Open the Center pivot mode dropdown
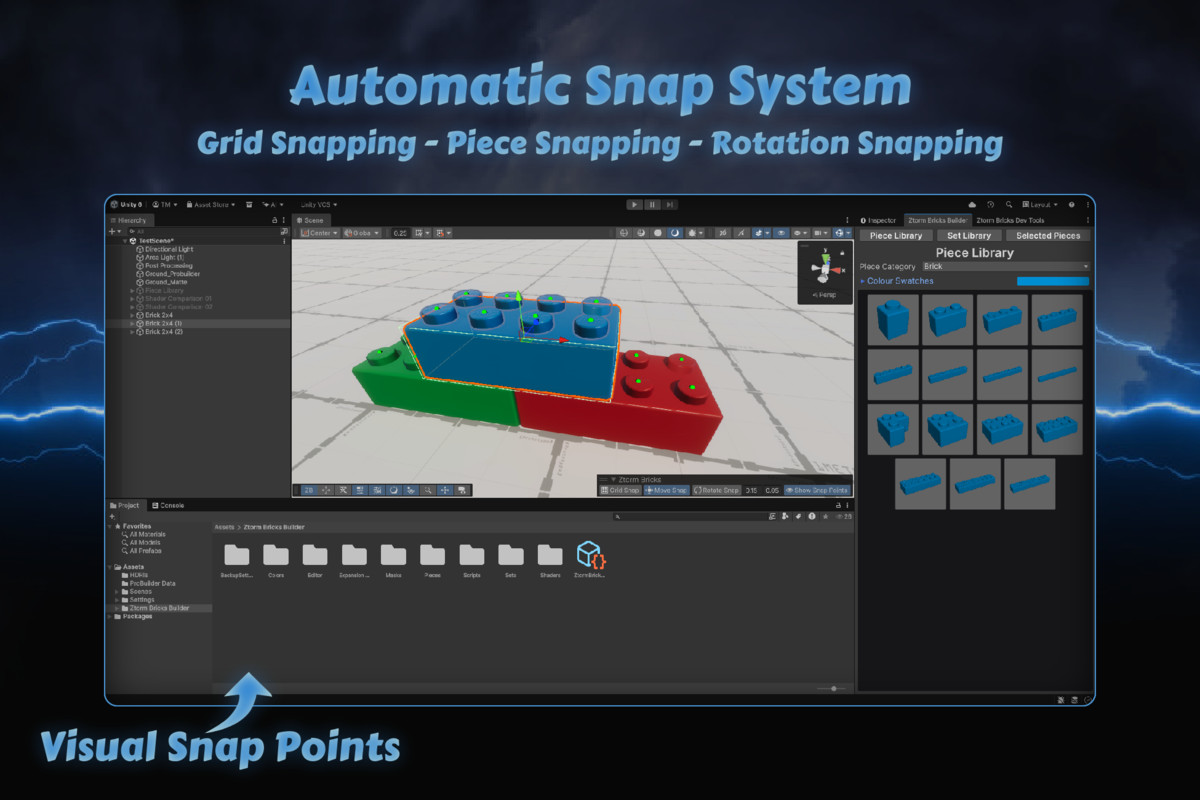This screenshot has width=1200, height=800. tap(318, 233)
